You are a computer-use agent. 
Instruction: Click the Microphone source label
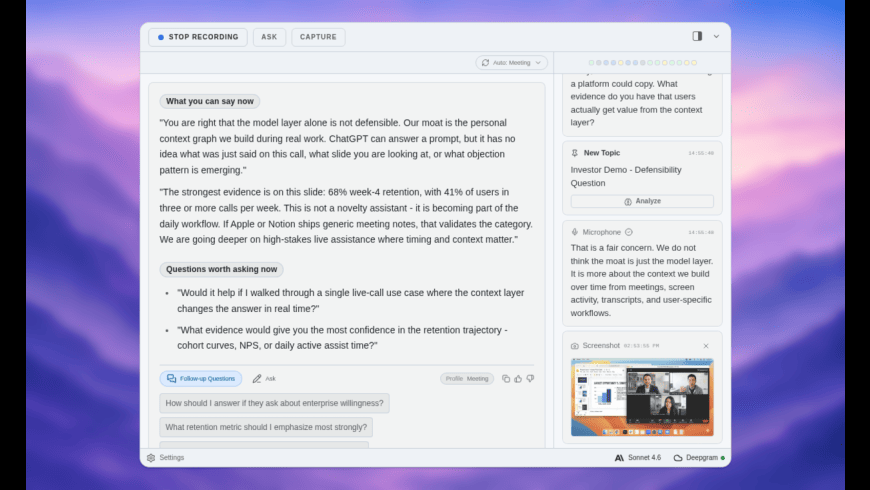(x=601, y=232)
